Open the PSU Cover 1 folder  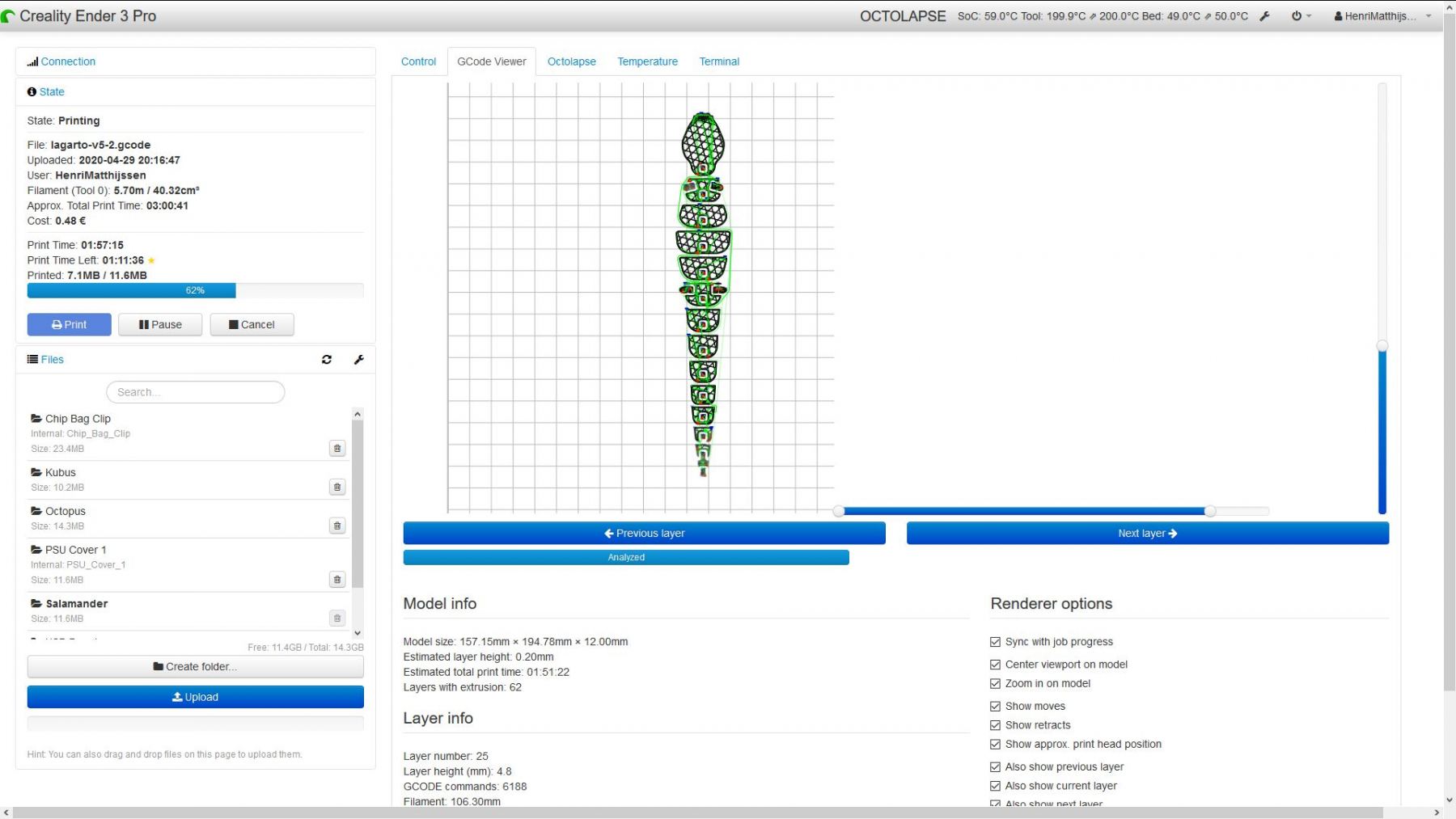coord(75,550)
